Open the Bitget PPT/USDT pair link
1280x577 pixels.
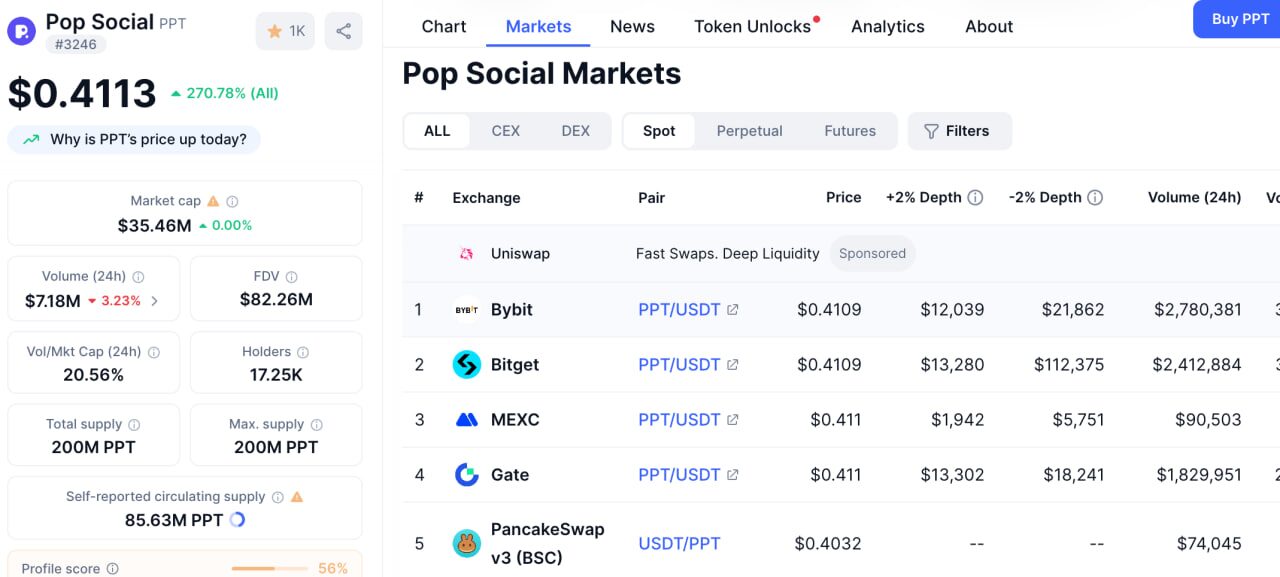[x=679, y=365]
